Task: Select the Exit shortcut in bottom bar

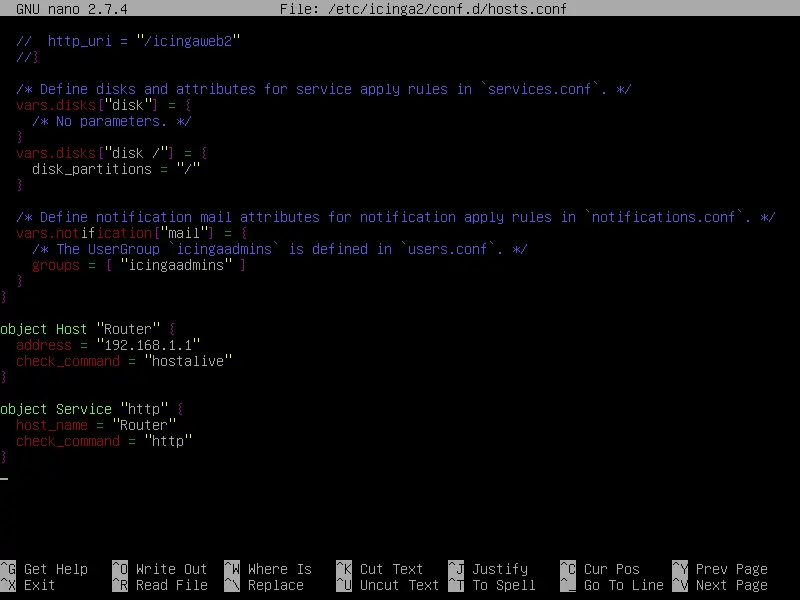Action: (x=40, y=585)
